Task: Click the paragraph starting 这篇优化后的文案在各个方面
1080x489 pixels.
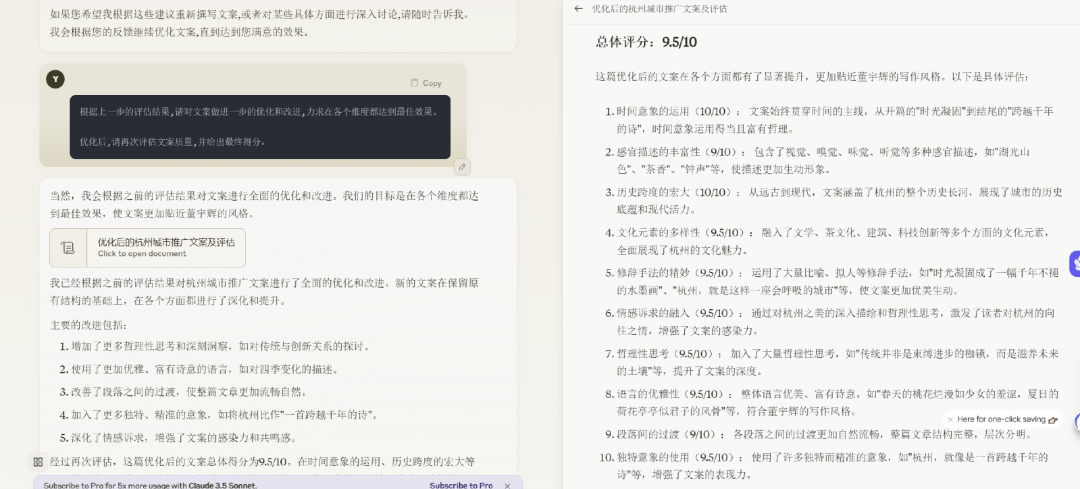Action: [812, 76]
